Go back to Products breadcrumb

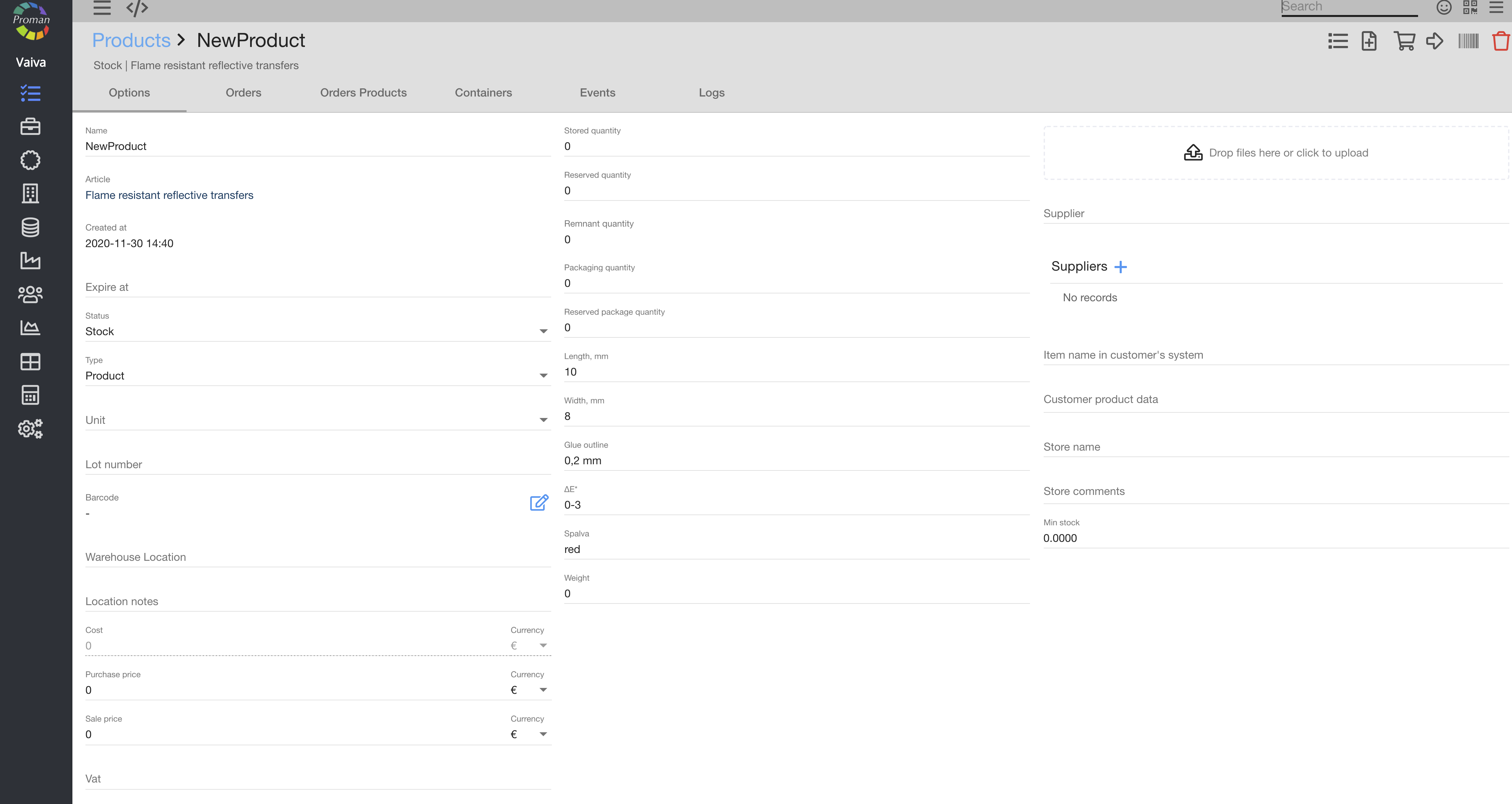coord(131,40)
